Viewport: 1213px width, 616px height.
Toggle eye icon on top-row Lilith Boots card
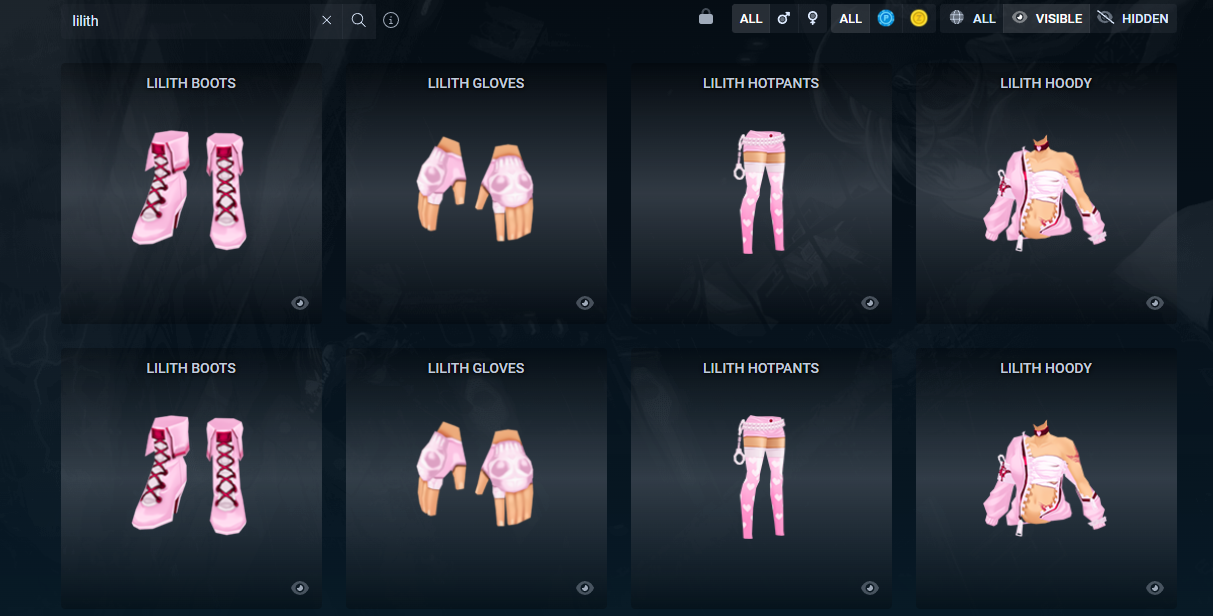click(300, 303)
